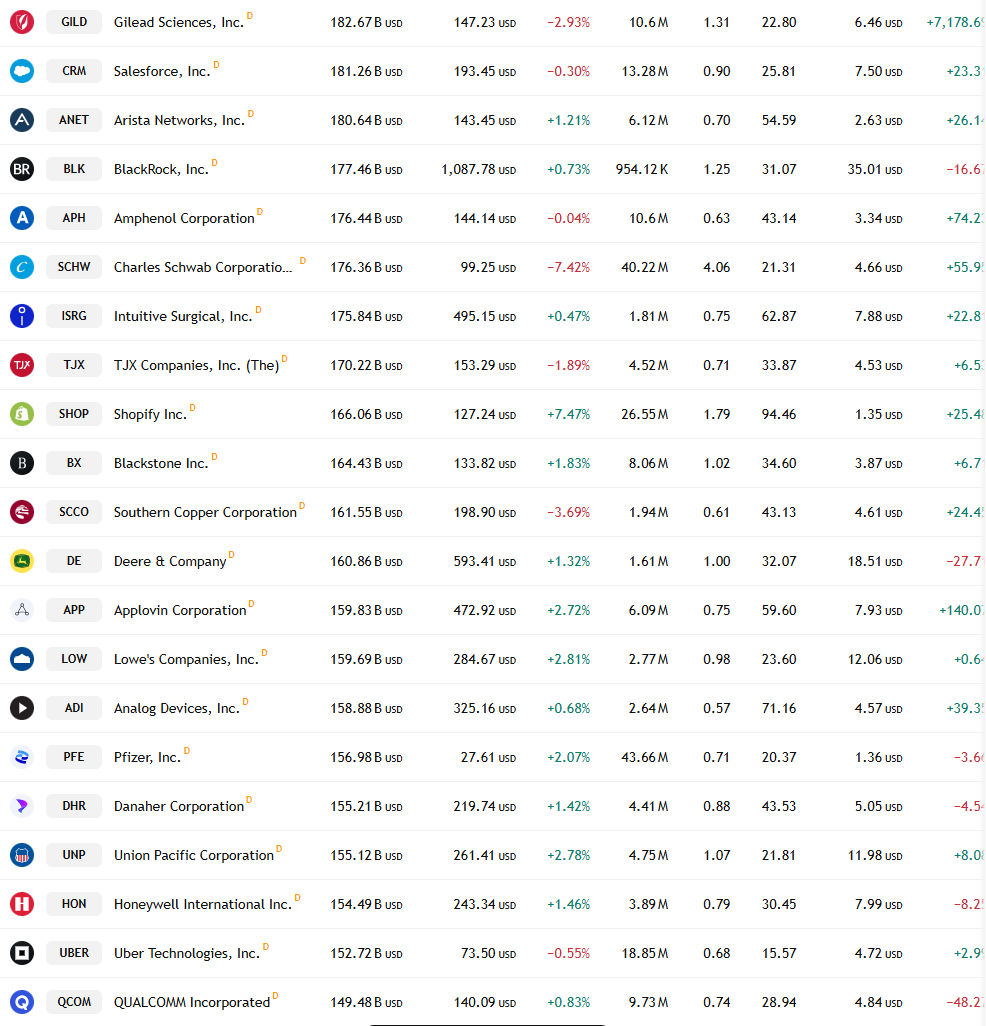Click the Arista Networks logo icon
986x1026 pixels.
22,120
